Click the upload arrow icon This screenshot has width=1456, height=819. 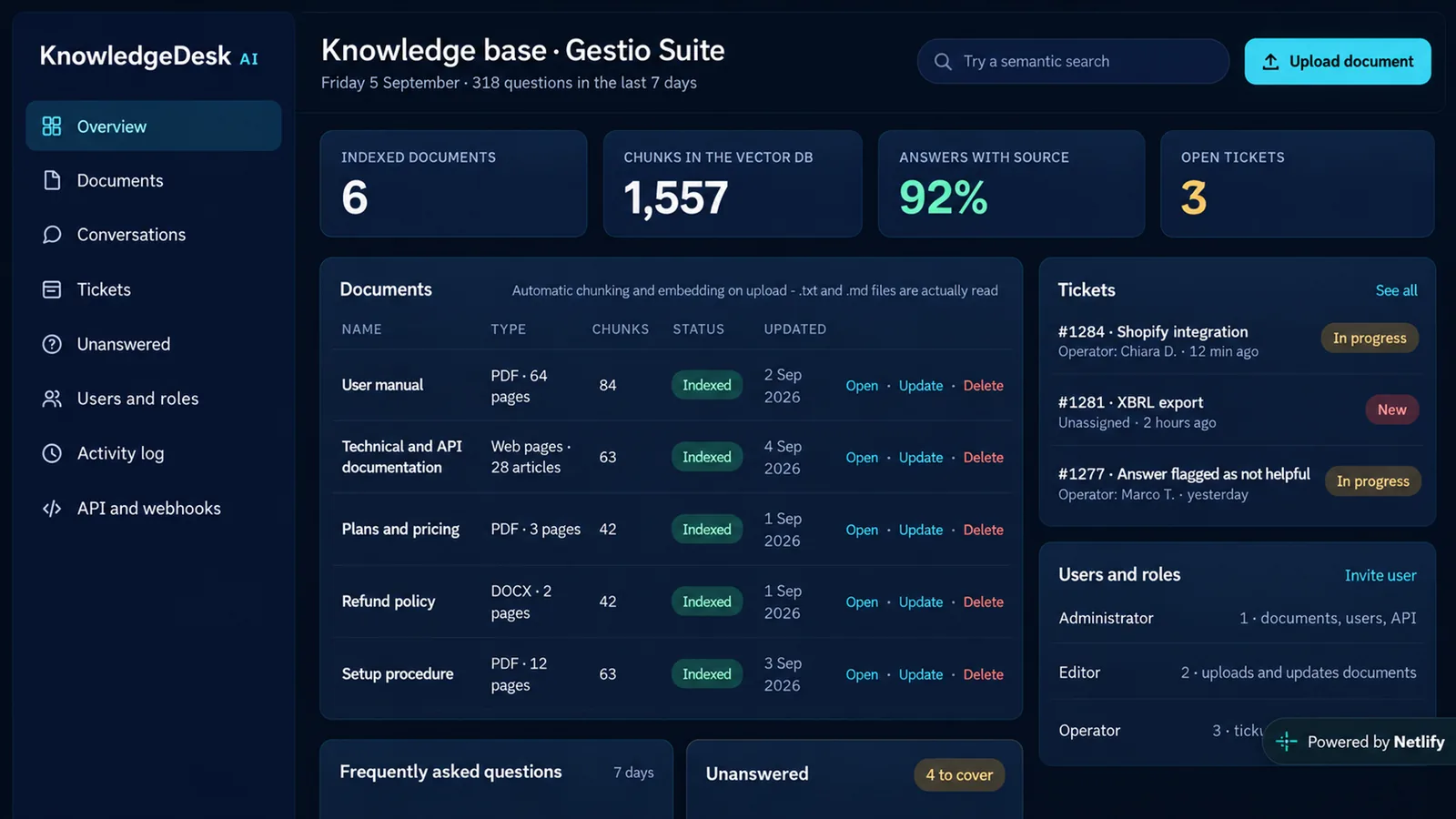pyautogui.click(x=1270, y=62)
